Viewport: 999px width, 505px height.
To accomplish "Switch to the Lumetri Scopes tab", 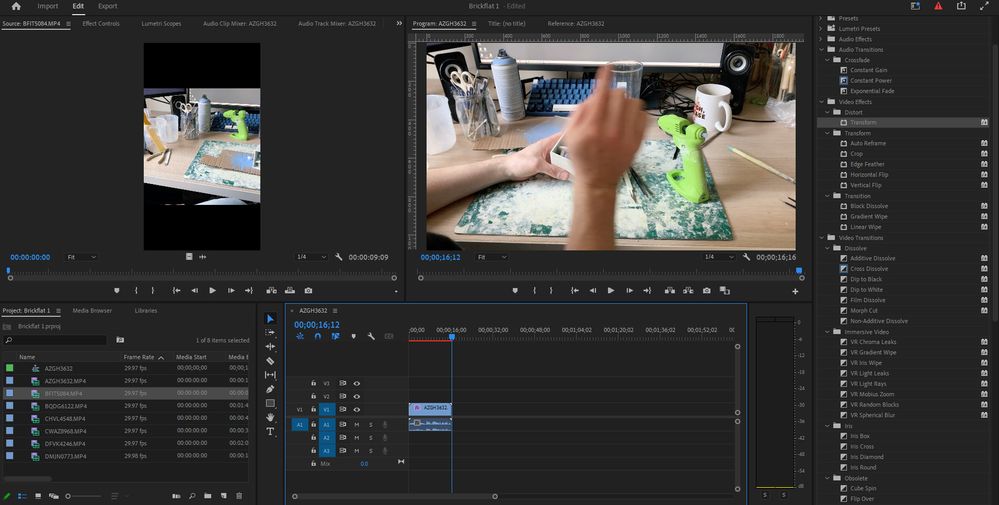I will click(x=162, y=23).
